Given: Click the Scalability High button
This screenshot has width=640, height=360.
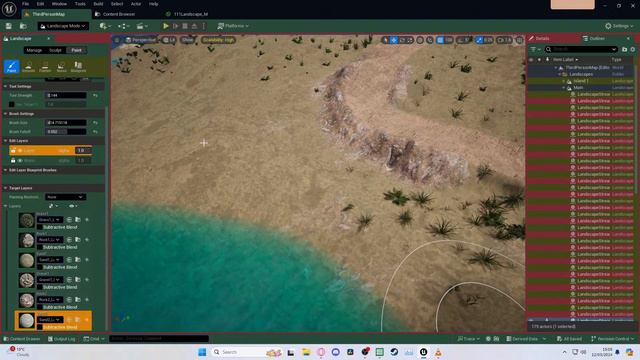Looking at the screenshot, I should (218, 40).
